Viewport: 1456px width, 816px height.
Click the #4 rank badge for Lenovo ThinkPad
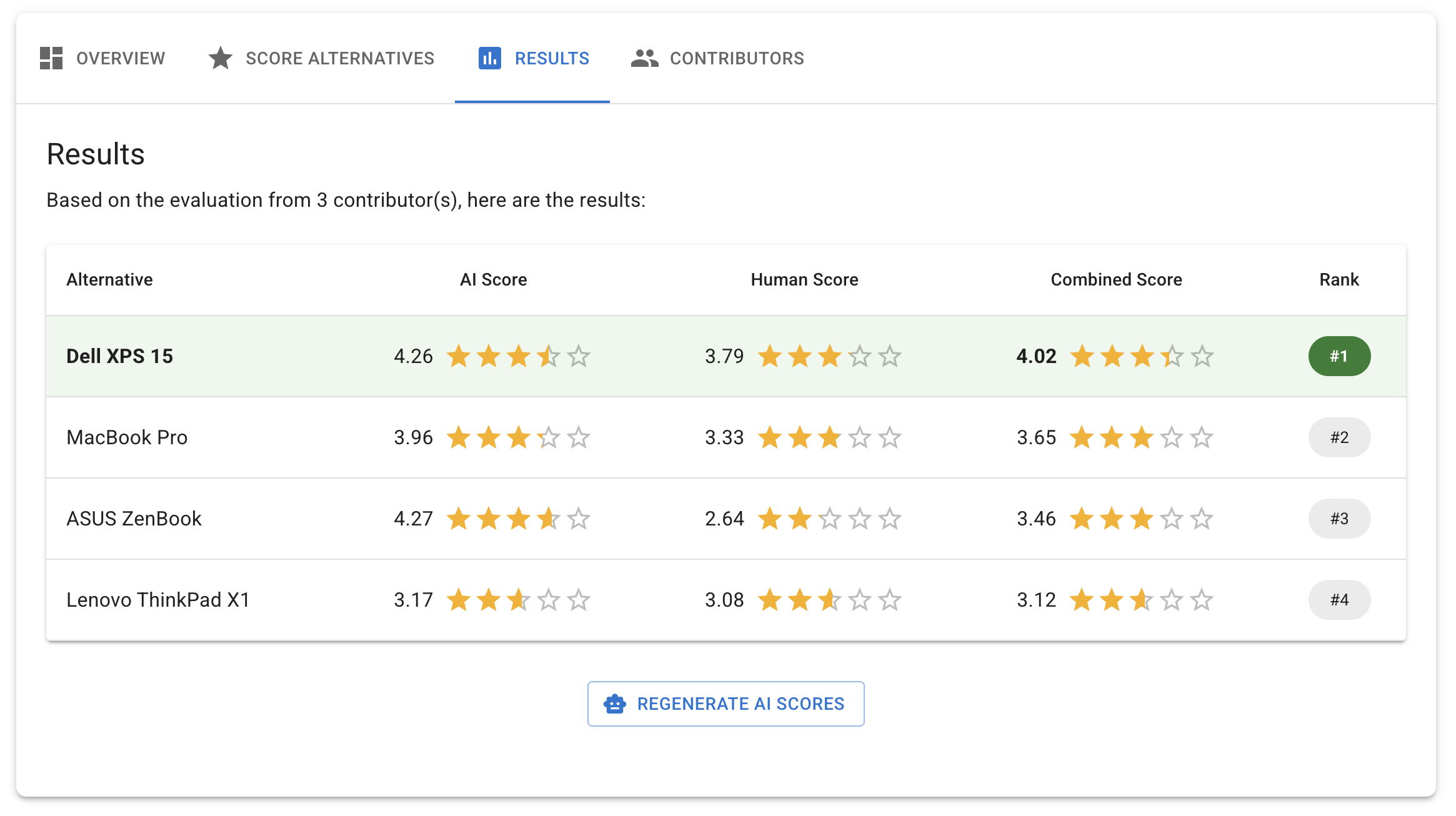(1339, 600)
